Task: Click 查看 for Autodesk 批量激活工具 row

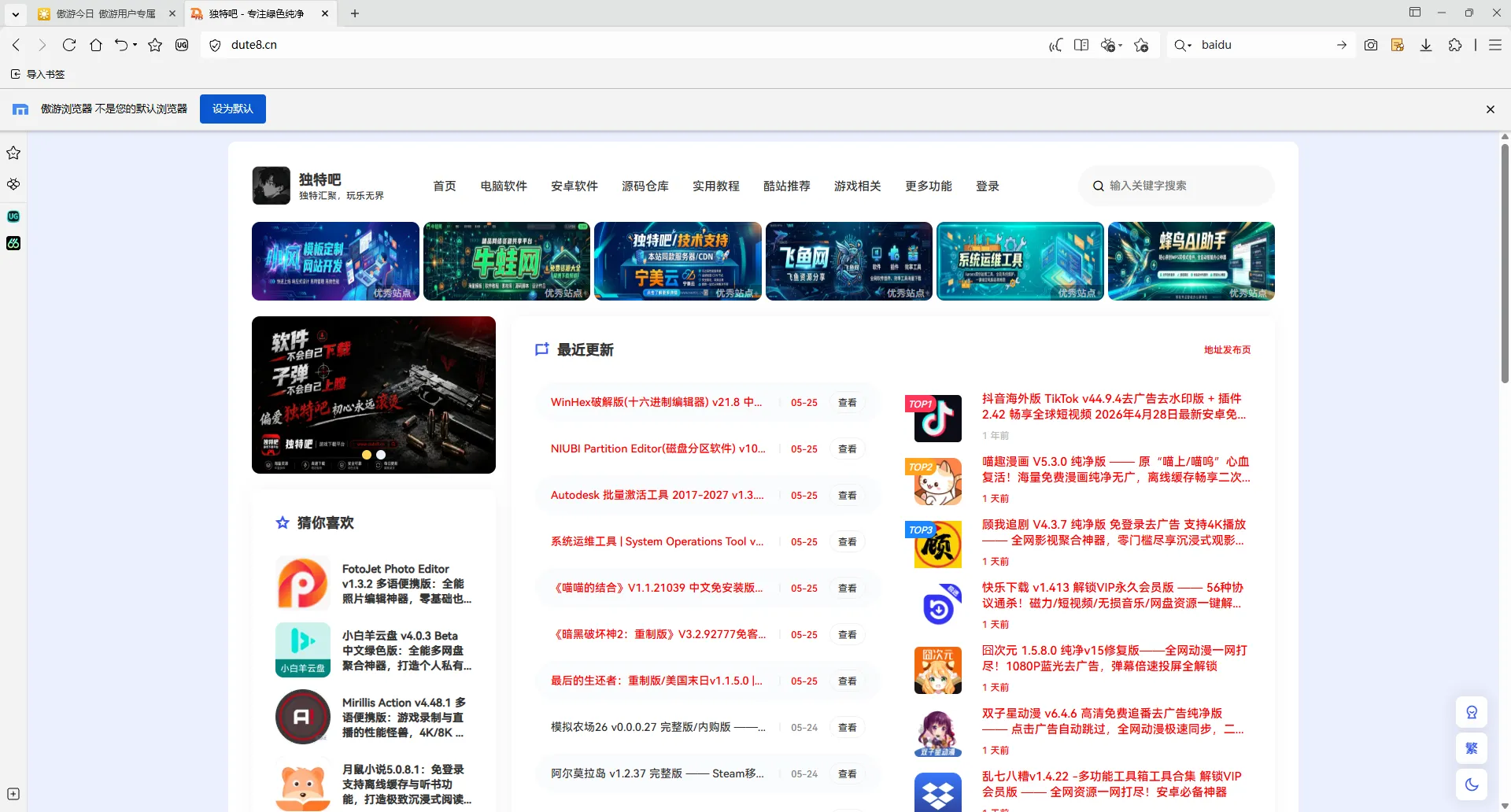Action: click(x=848, y=495)
